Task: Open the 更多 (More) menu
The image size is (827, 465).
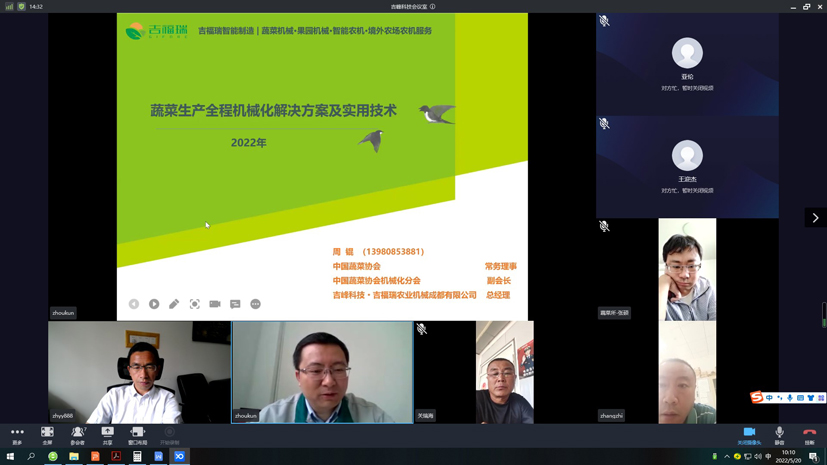Action: (x=17, y=435)
